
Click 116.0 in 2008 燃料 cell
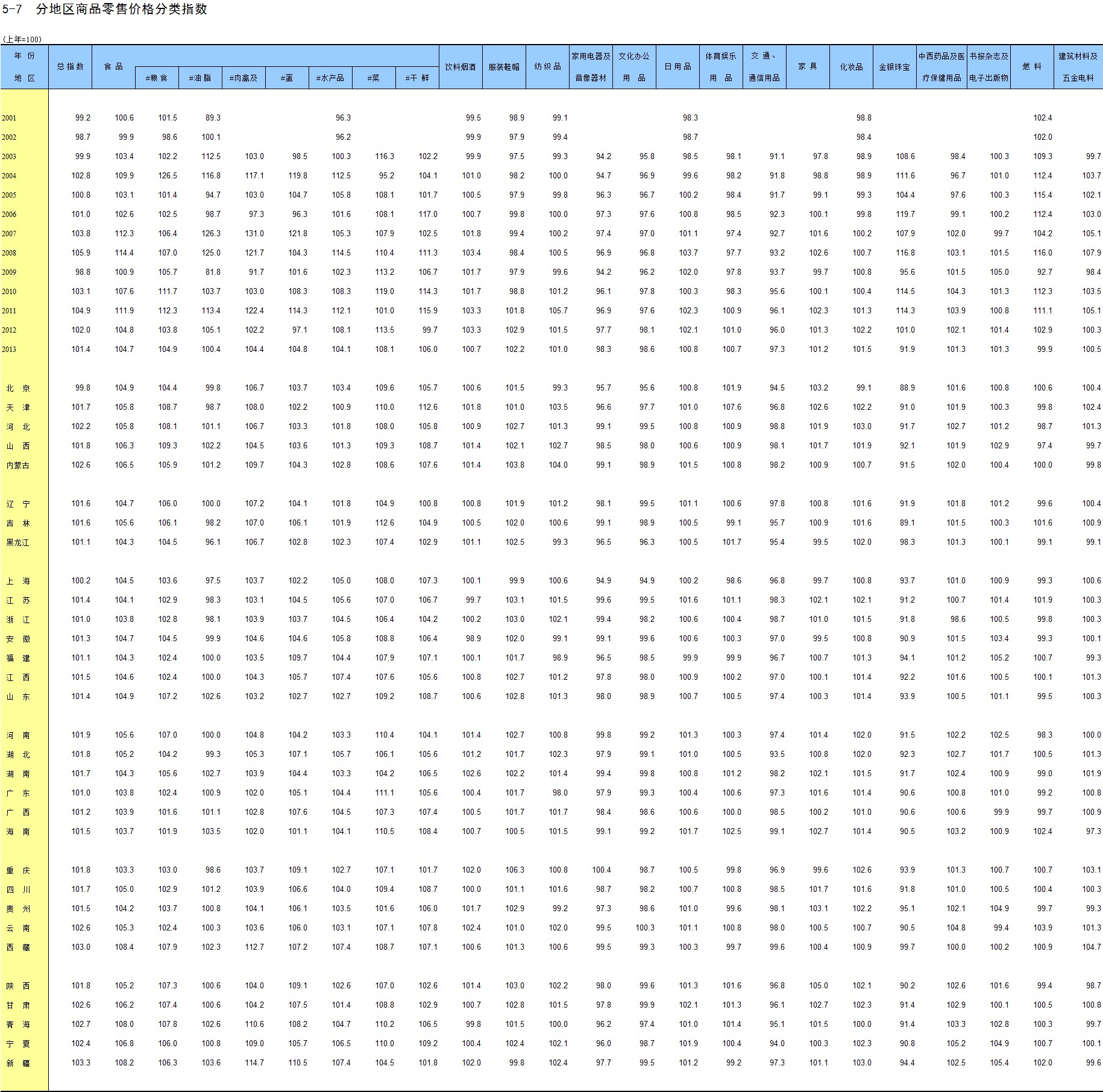[x=1043, y=253]
